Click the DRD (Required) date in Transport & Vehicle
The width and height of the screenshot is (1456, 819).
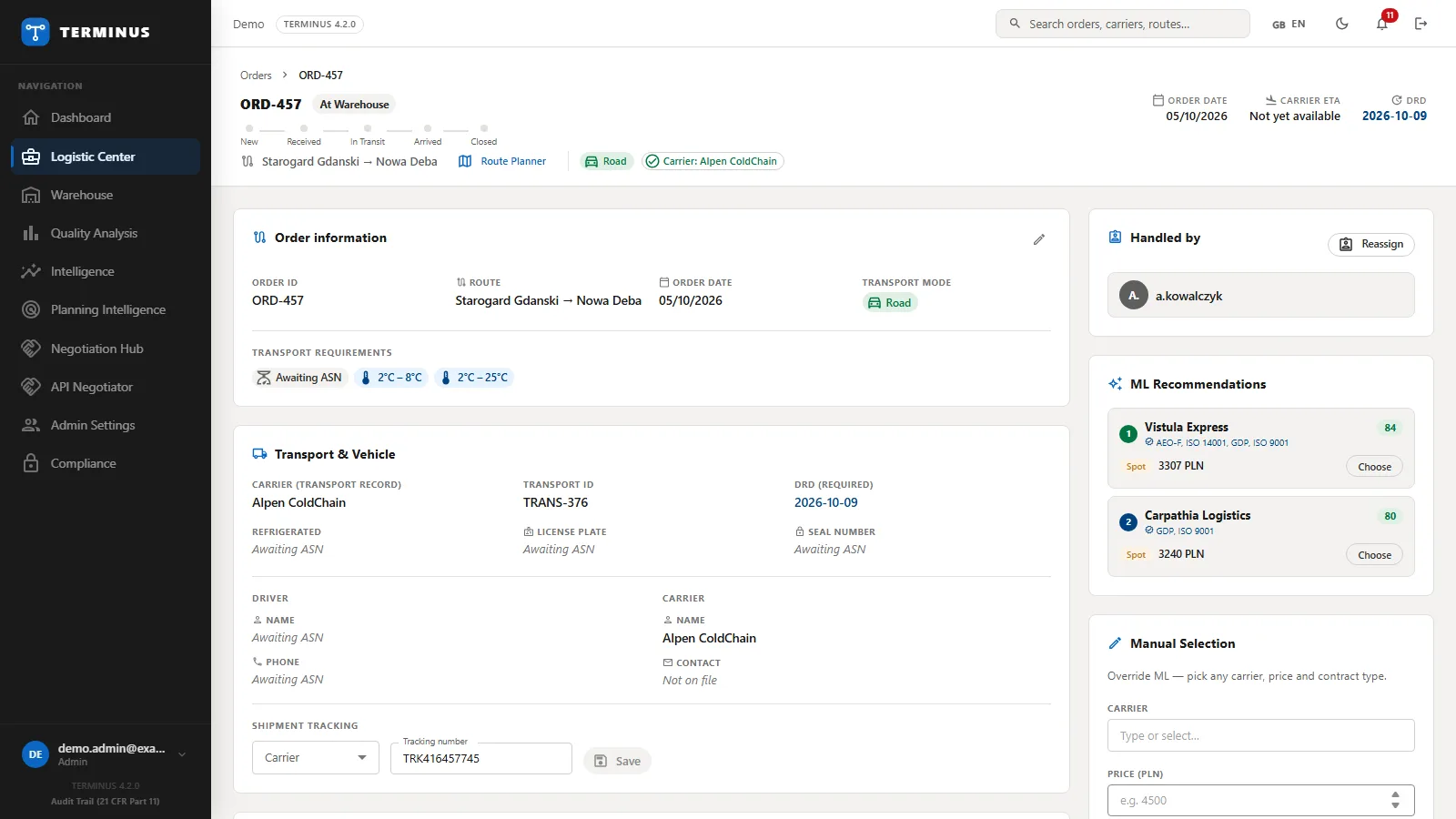coord(826,502)
